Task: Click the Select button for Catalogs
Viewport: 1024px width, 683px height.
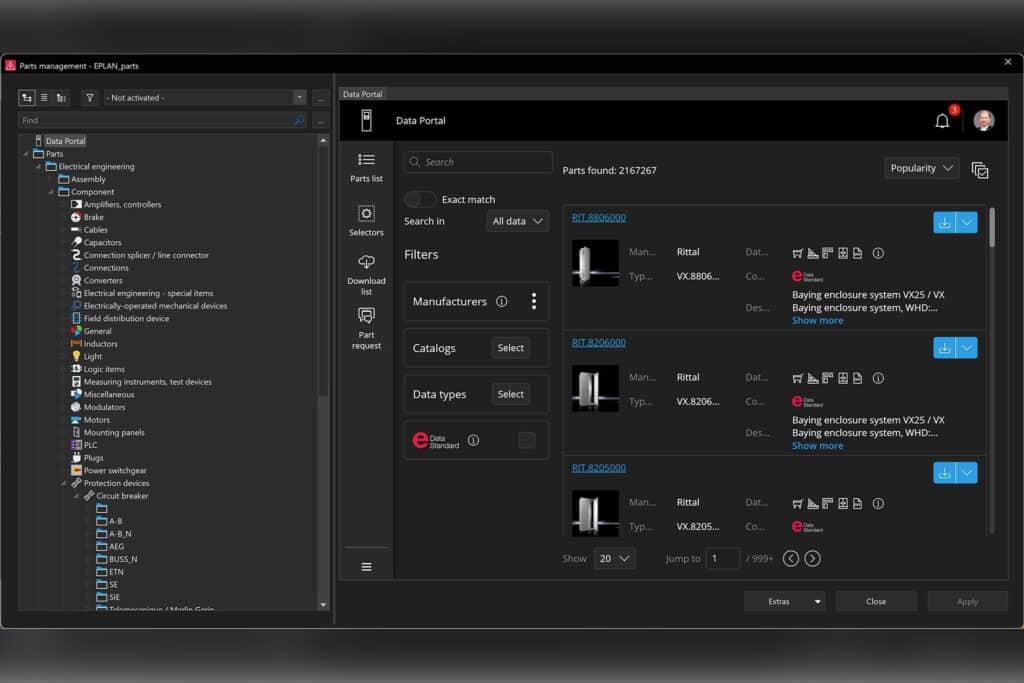Action: [x=510, y=348]
